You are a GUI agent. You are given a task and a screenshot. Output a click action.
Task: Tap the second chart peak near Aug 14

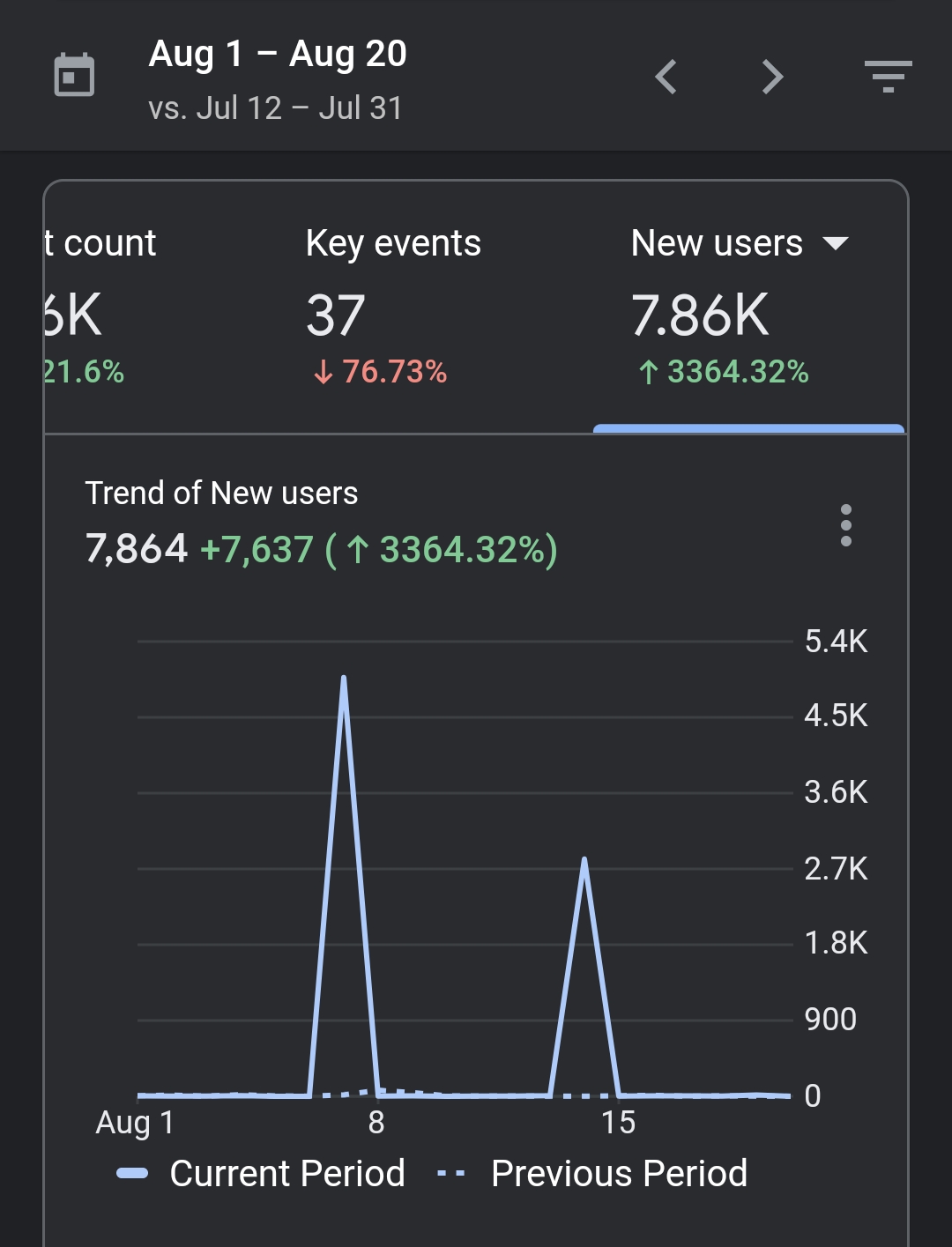[x=584, y=860]
